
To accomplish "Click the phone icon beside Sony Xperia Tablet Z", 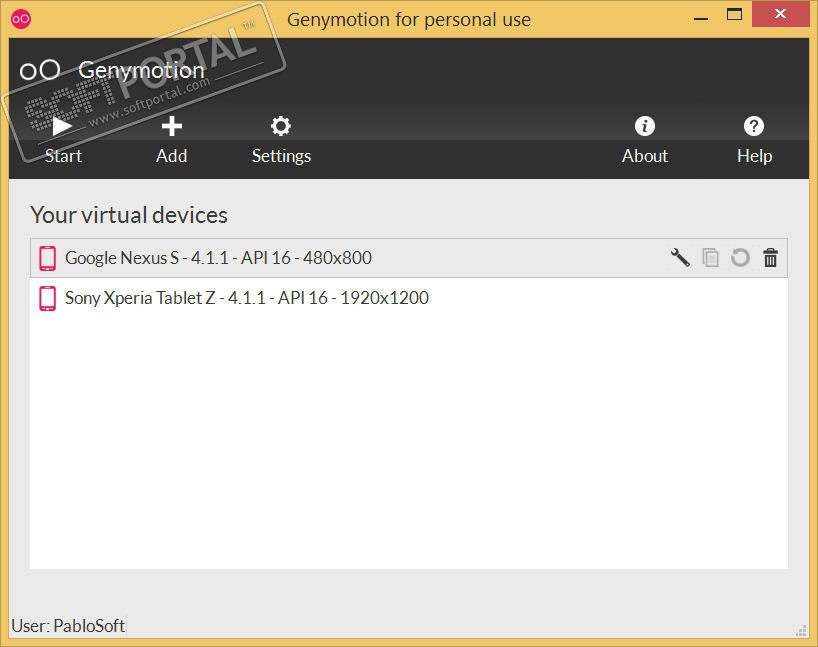I will (x=47, y=298).
